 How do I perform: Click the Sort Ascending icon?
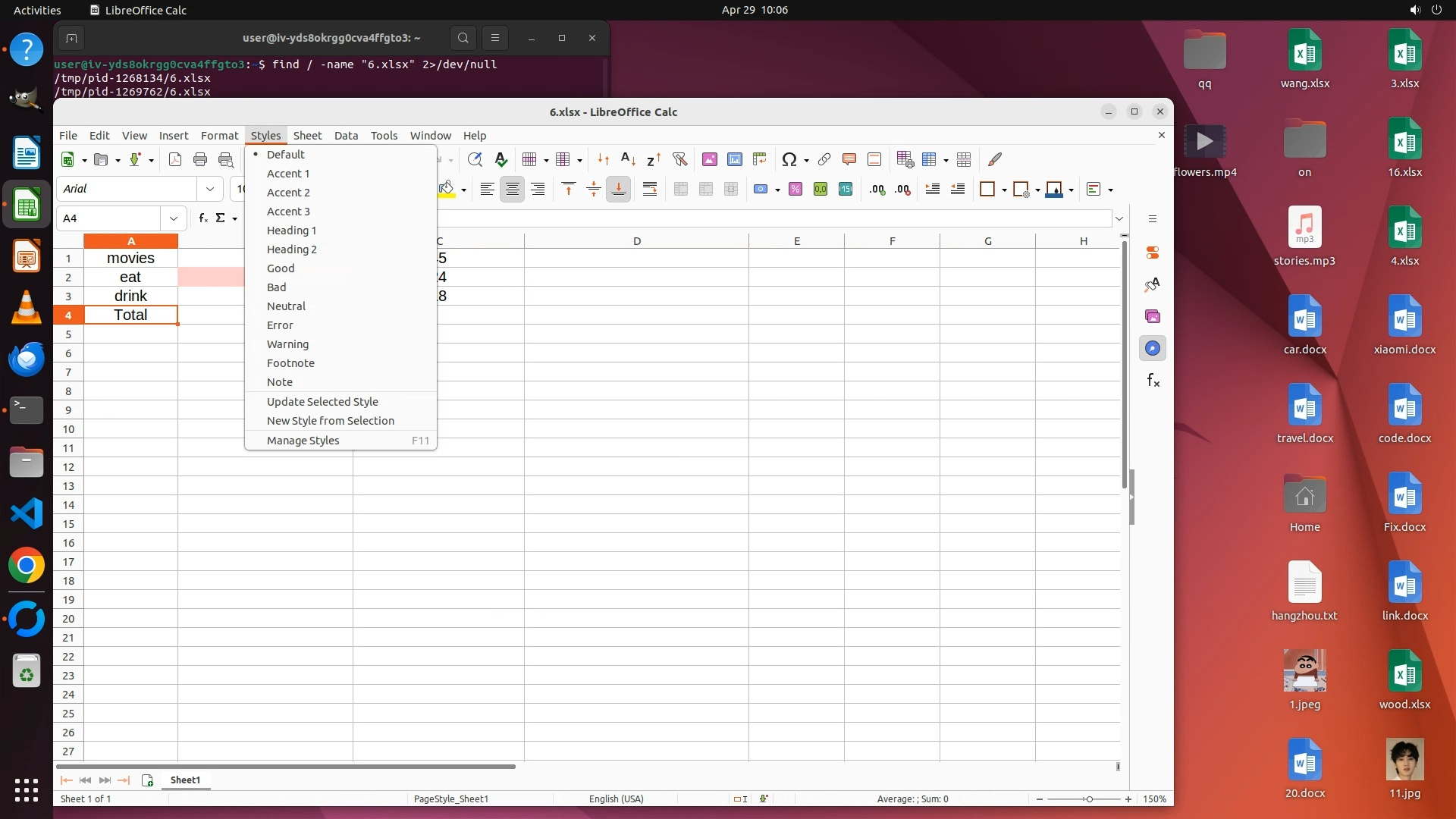tap(628, 159)
